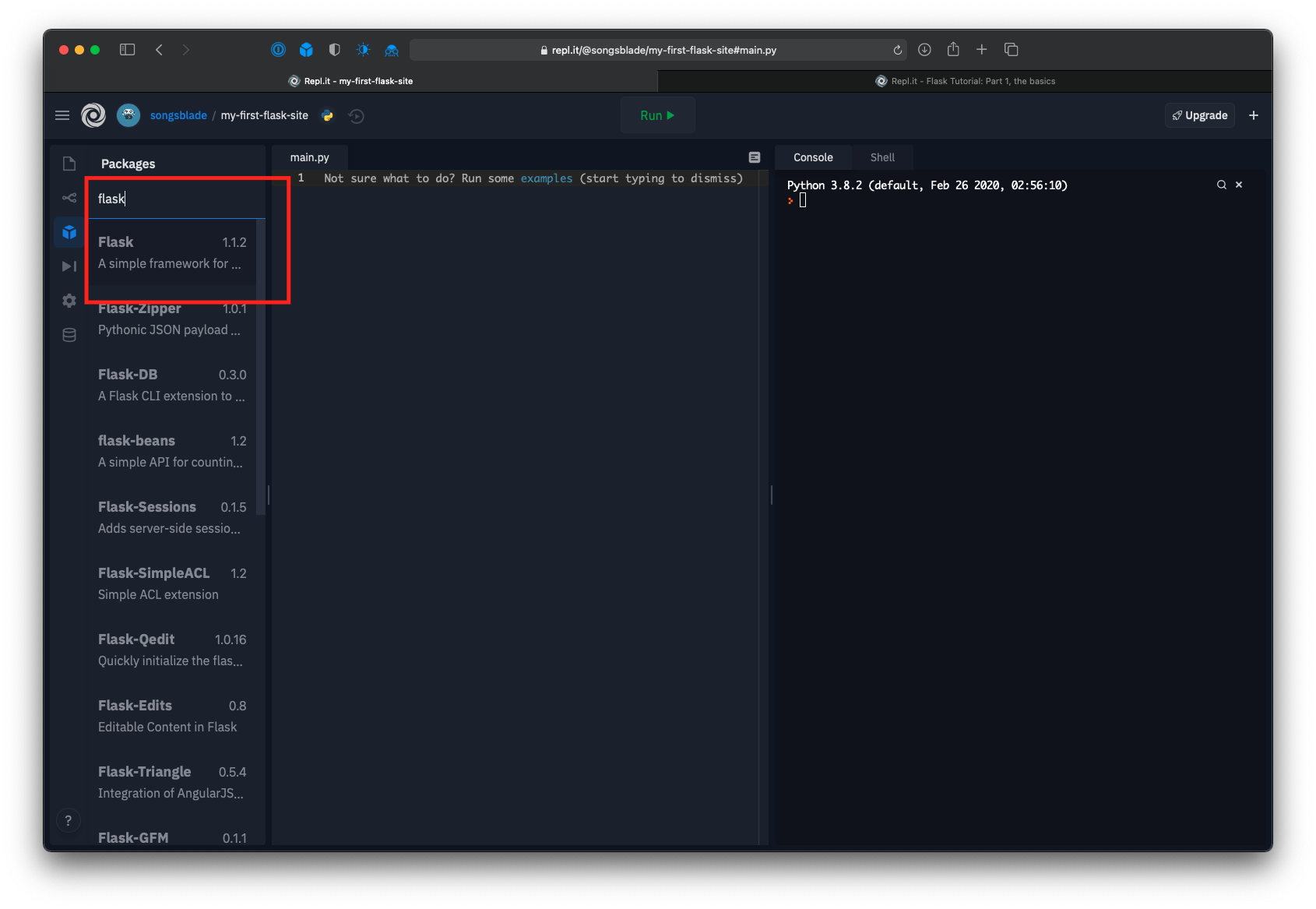
Task: Click the plus icon next to Upgrade
Action: coord(1254,115)
